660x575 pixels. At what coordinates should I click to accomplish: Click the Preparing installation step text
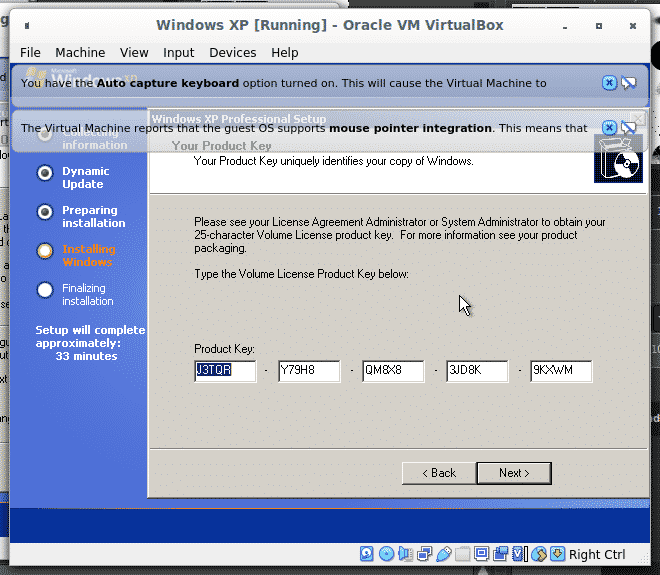click(93, 216)
